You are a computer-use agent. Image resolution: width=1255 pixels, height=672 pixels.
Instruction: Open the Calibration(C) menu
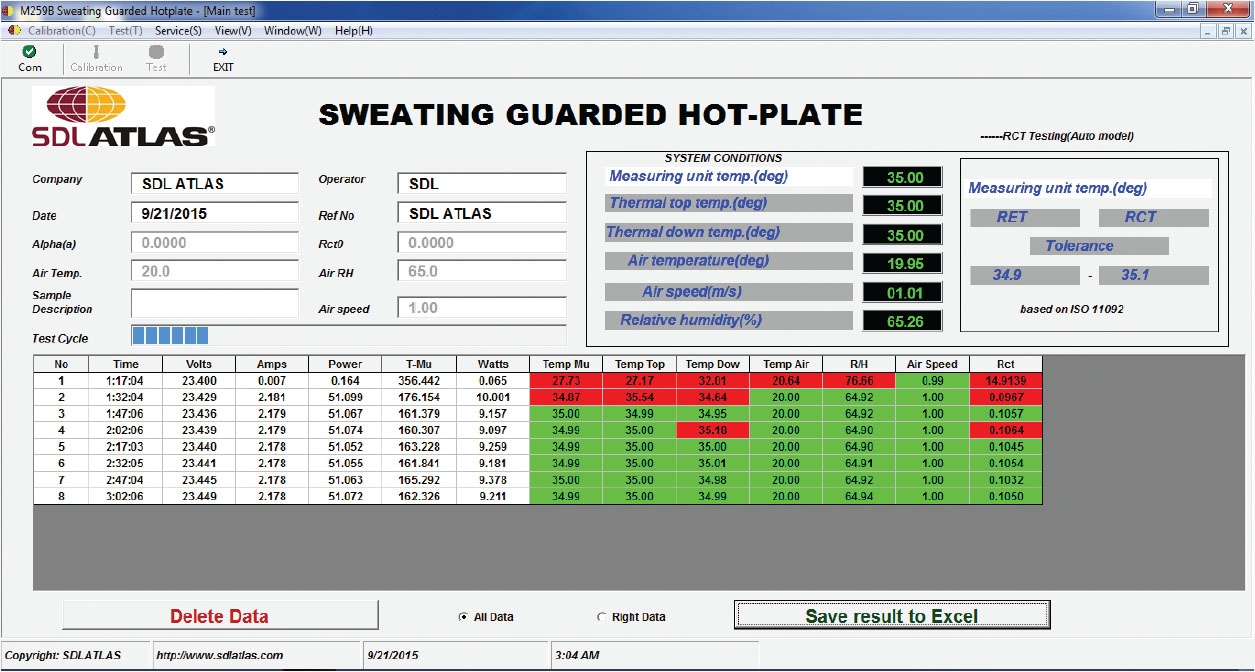click(x=62, y=30)
